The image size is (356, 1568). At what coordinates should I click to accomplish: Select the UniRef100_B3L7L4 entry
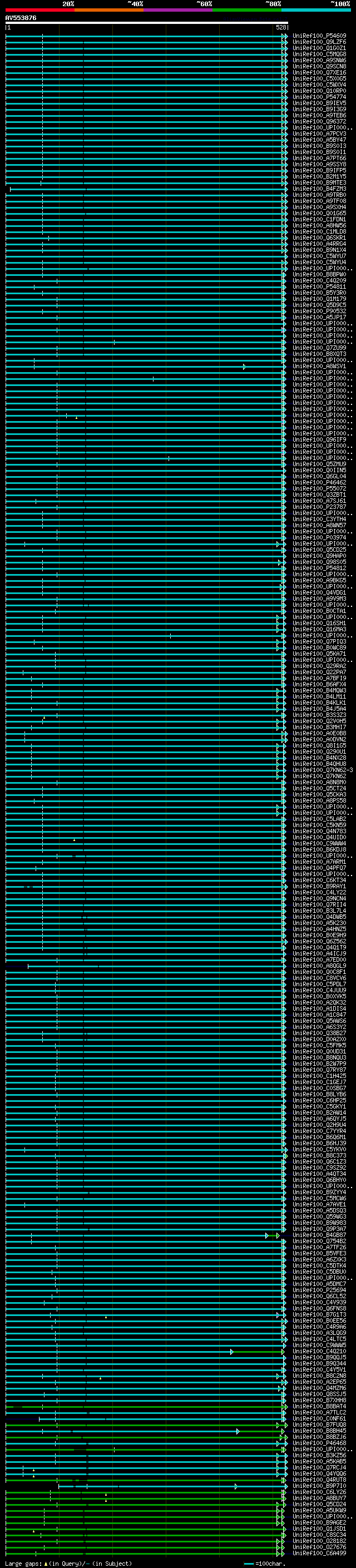[x=319, y=911]
